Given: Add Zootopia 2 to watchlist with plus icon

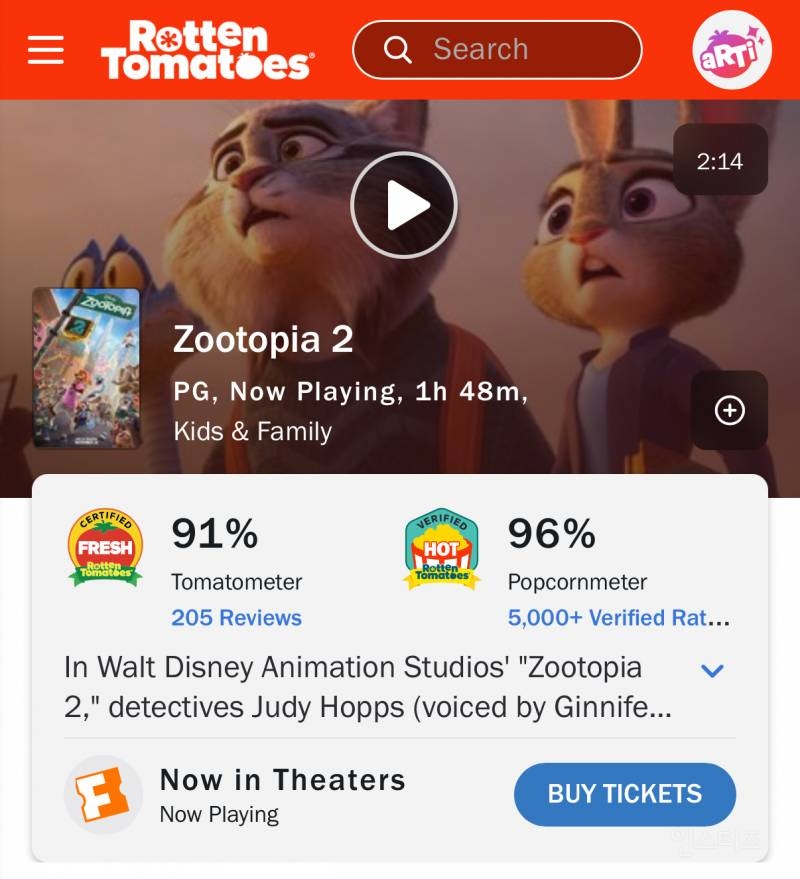Looking at the screenshot, I should [x=729, y=410].
